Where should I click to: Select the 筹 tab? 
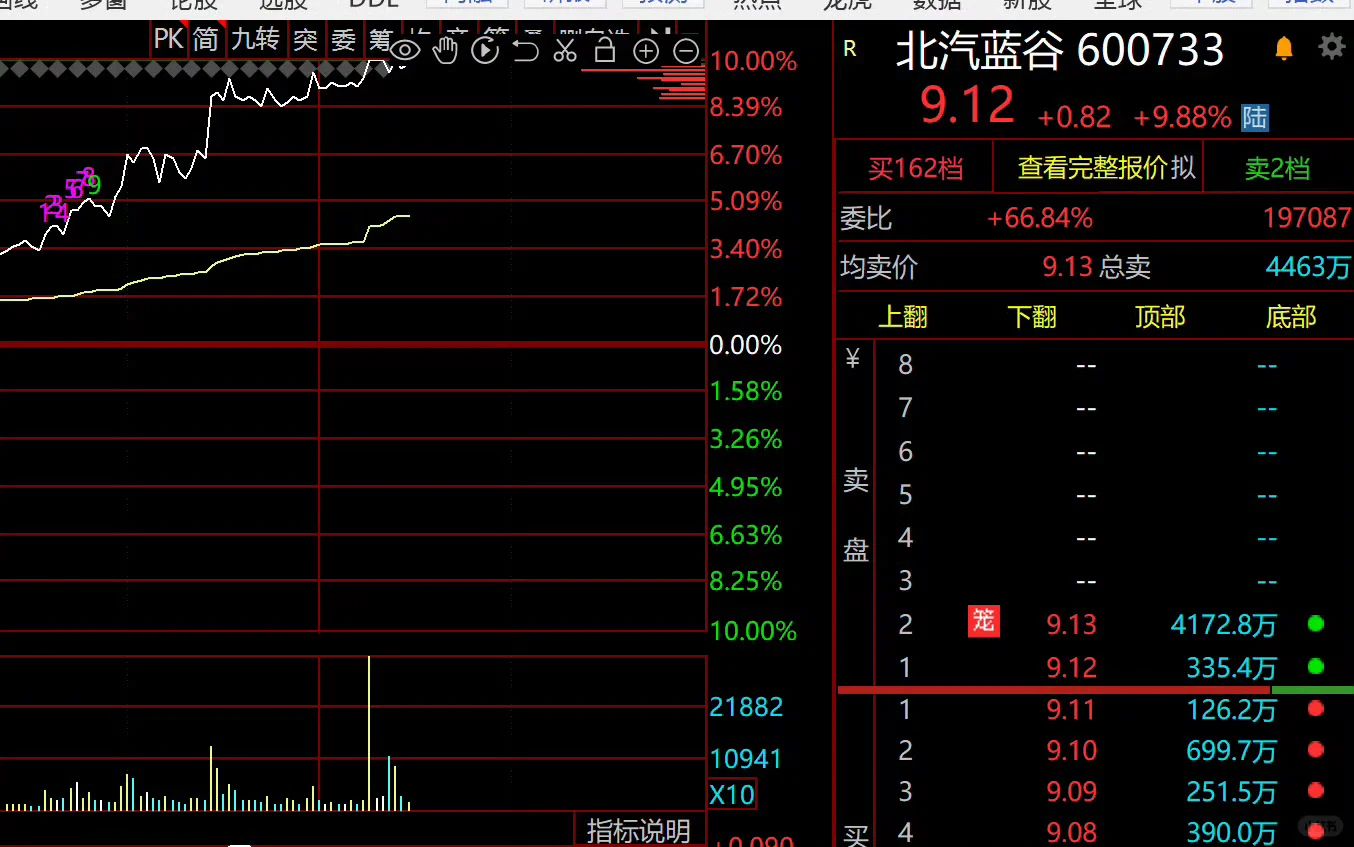380,40
